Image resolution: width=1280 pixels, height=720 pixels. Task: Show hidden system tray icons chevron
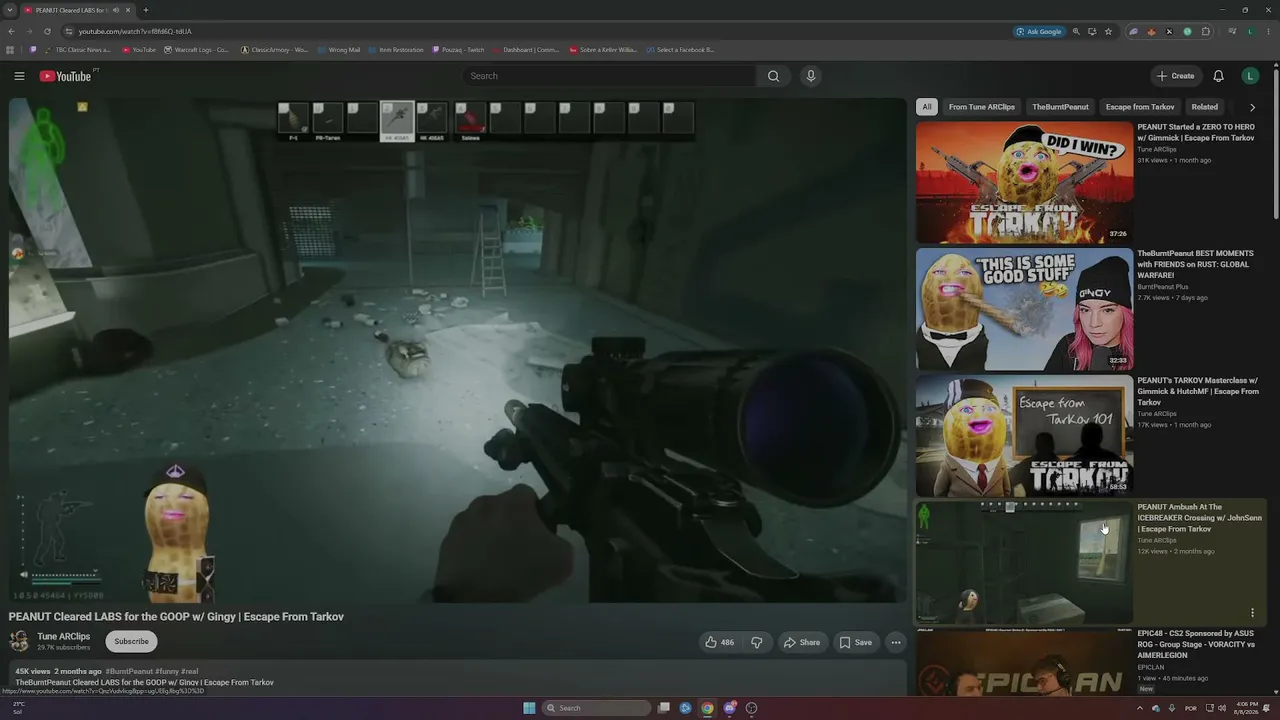[x=1139, y=708]
